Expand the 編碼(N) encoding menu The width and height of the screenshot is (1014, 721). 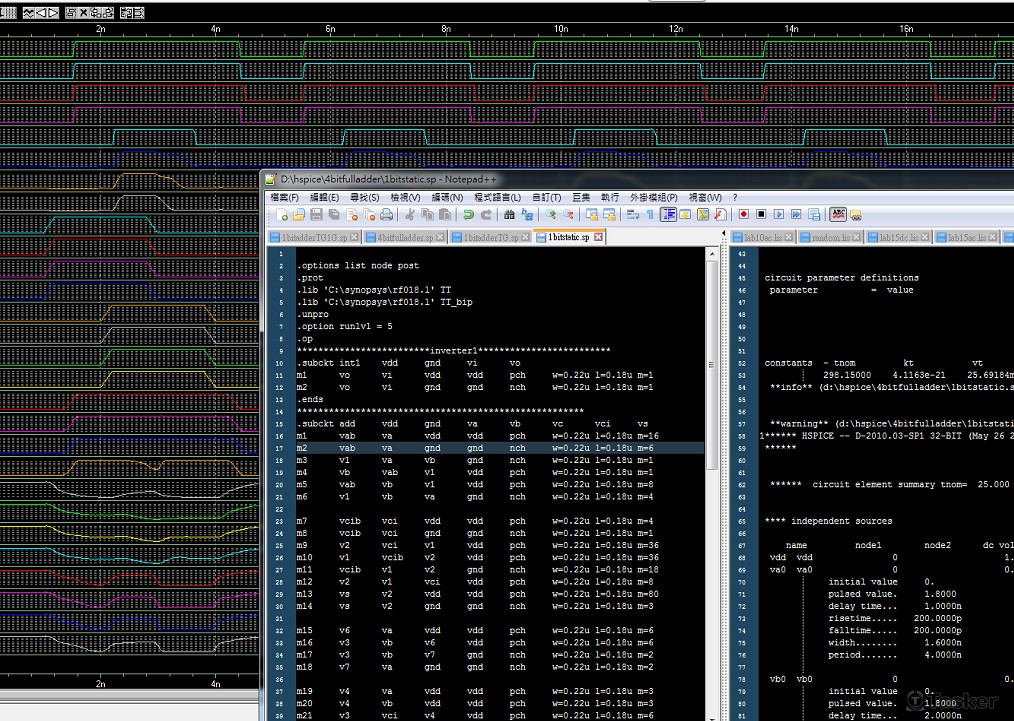(x=448, y=198)
